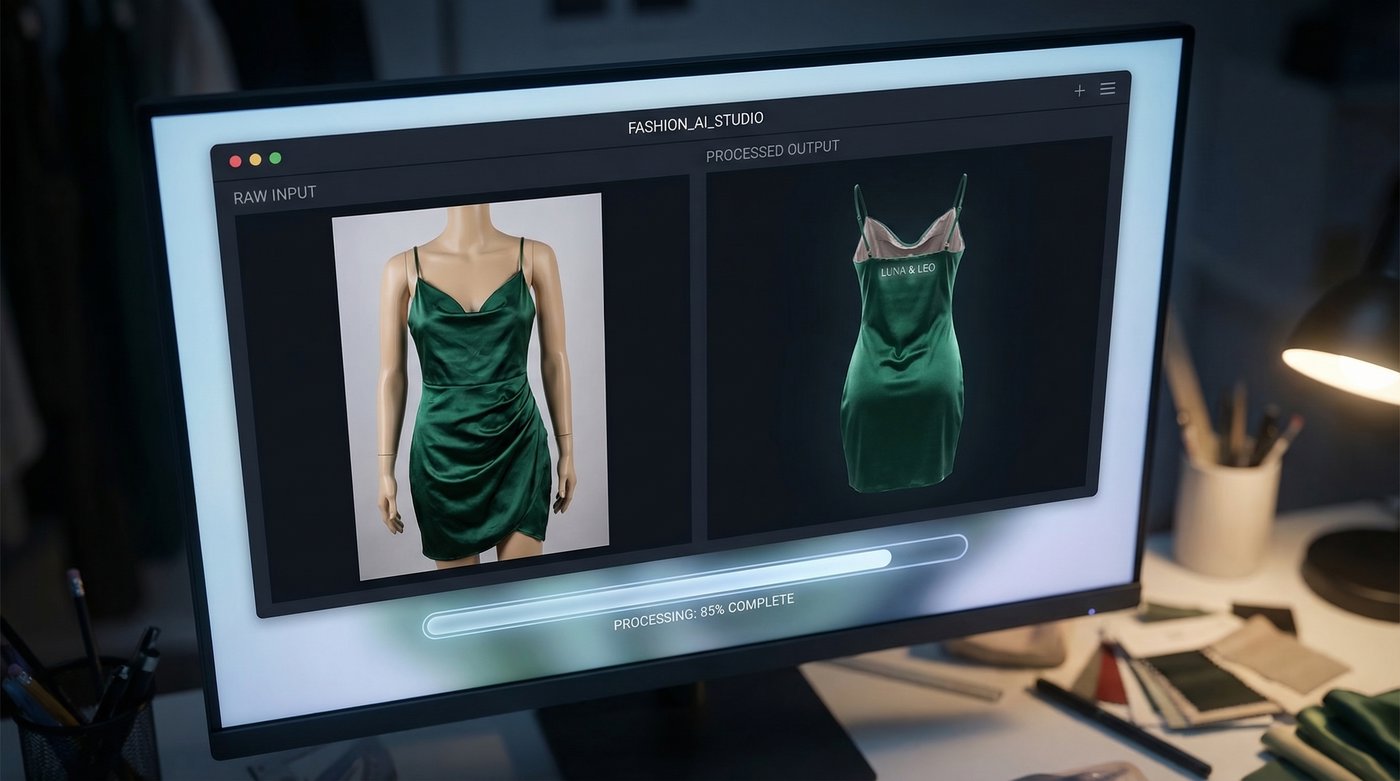Expand app options via the menu lines icon

pyautogui.click(x=1108, y=88)
